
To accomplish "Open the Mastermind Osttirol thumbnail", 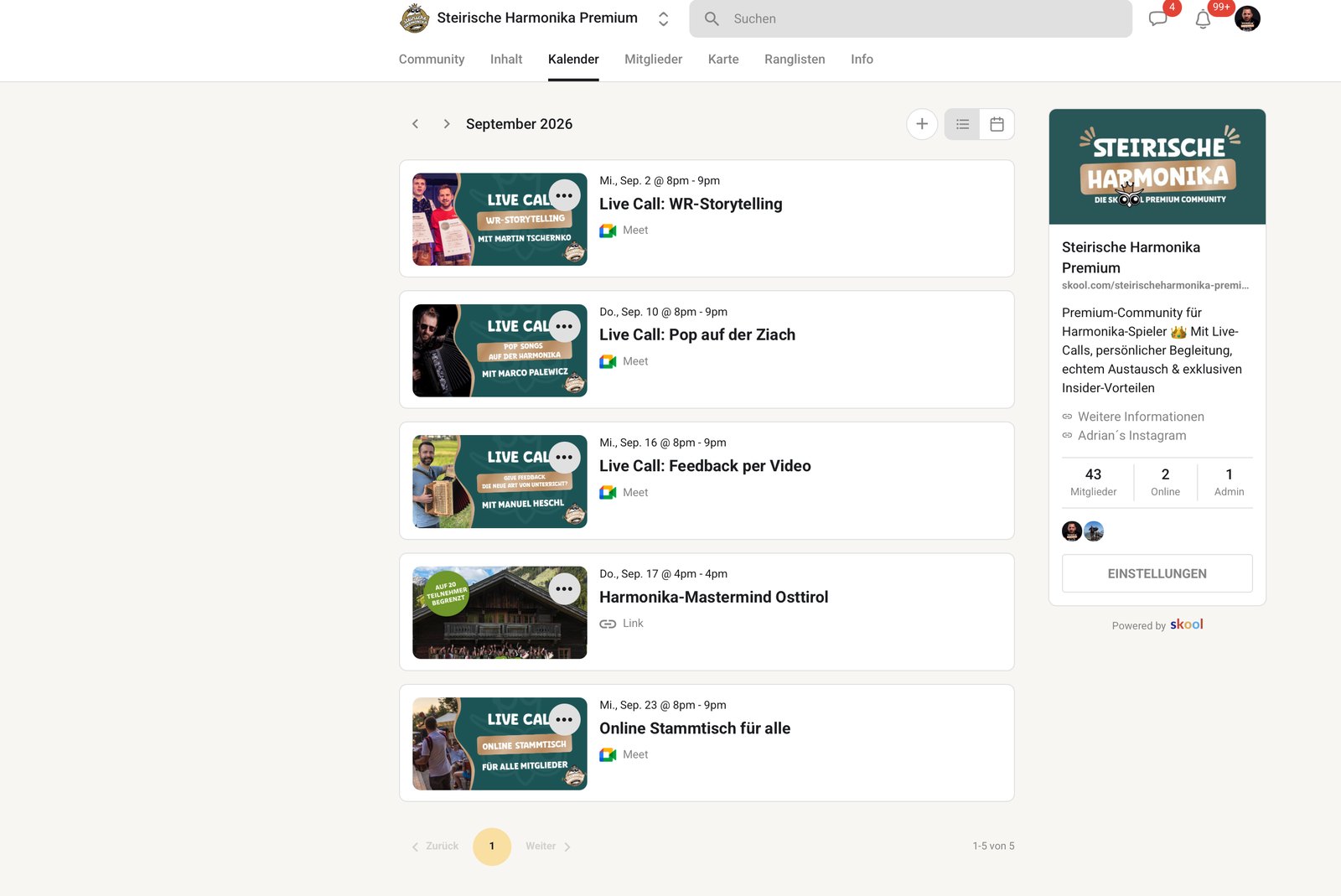I will click(500, 613).
